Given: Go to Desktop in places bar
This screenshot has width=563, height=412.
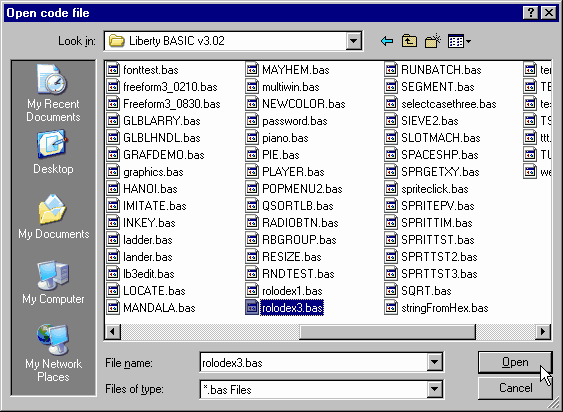Looking at the screenshot, I should [x=53, y=153].
